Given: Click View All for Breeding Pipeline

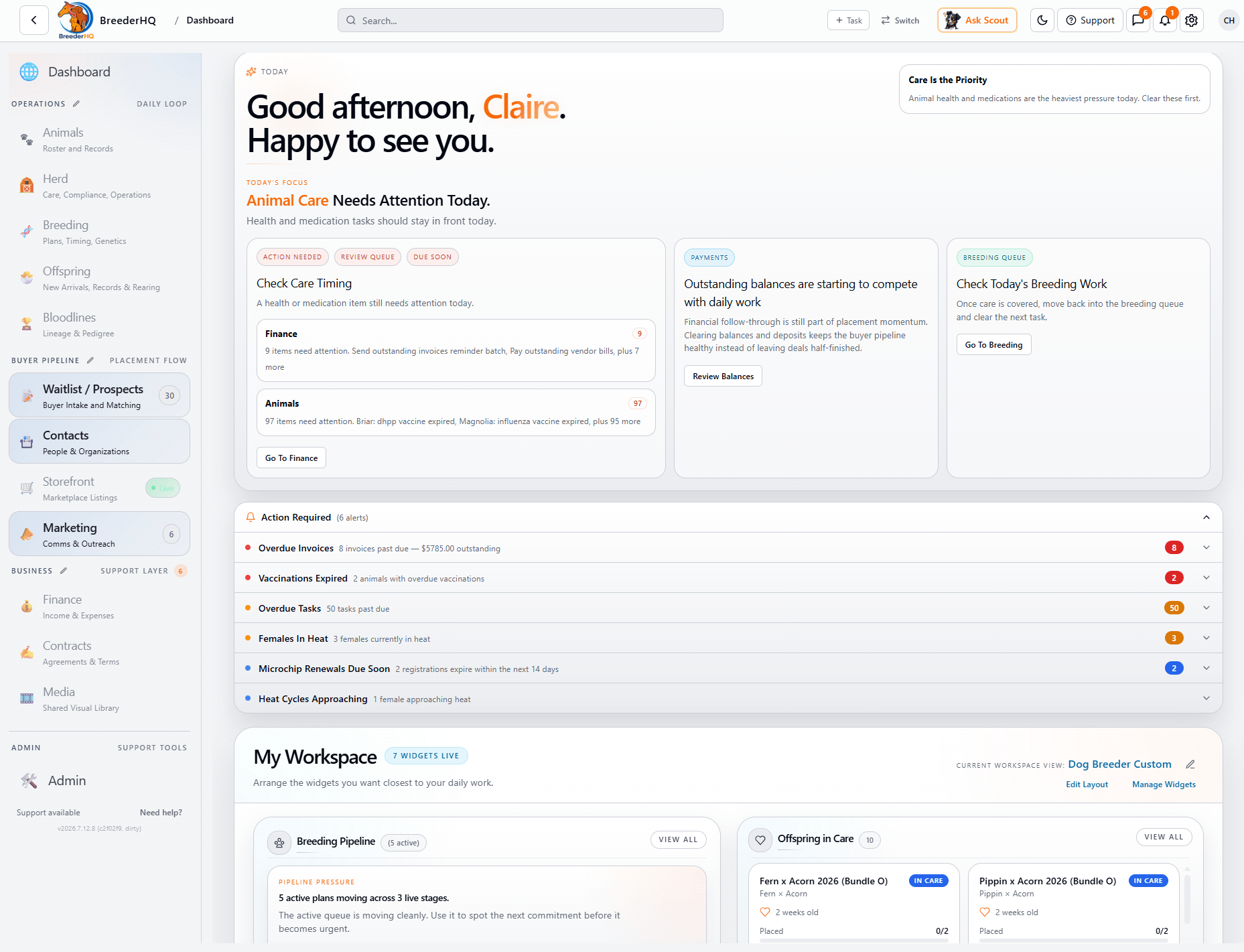Looking at the screenshot, I should 678,839.
